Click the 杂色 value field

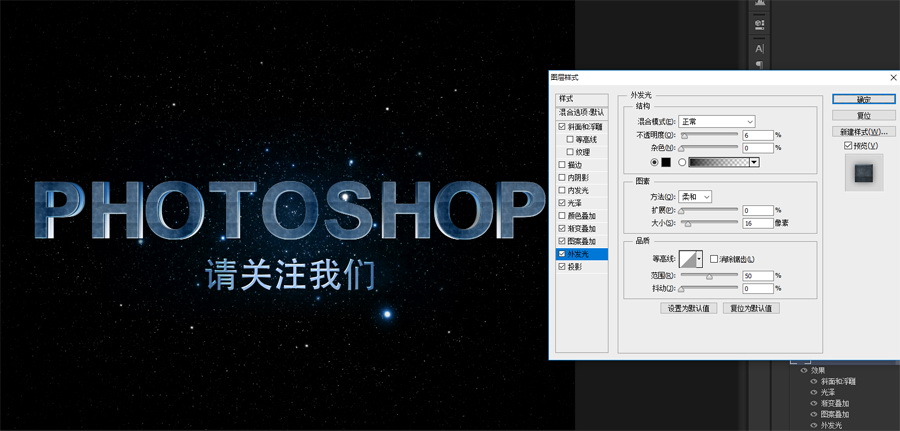(x=758, y=148)
